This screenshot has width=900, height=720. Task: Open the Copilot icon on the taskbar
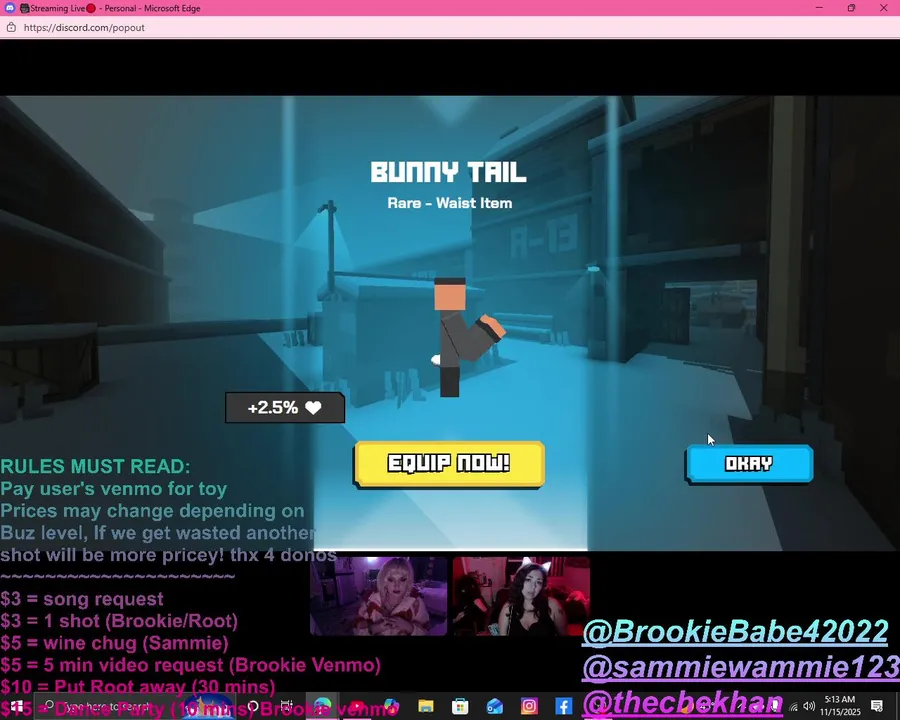(x=391, y=706)
